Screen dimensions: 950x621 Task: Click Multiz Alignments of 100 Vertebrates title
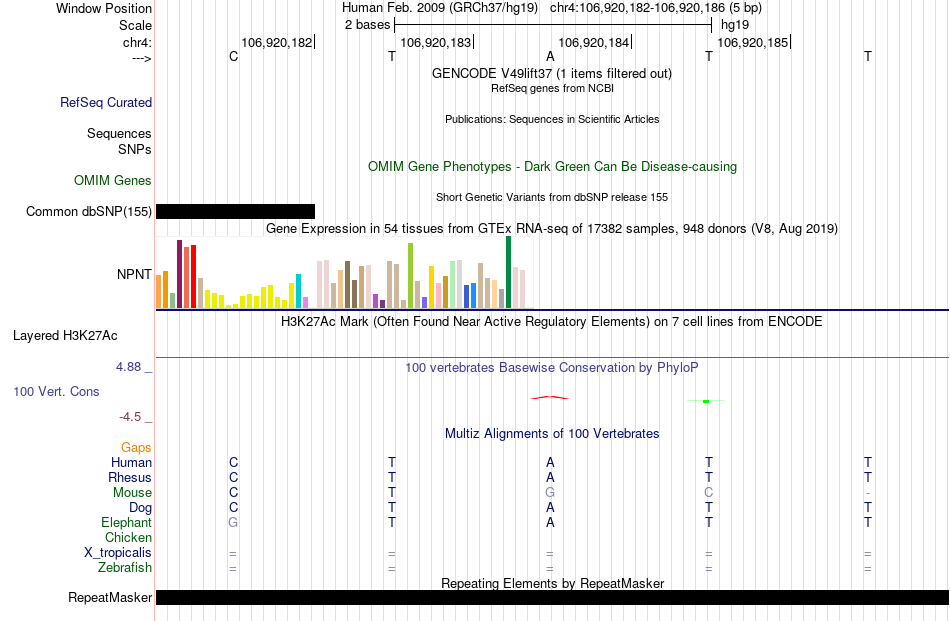pyautogui.click(x=552, y=433)
